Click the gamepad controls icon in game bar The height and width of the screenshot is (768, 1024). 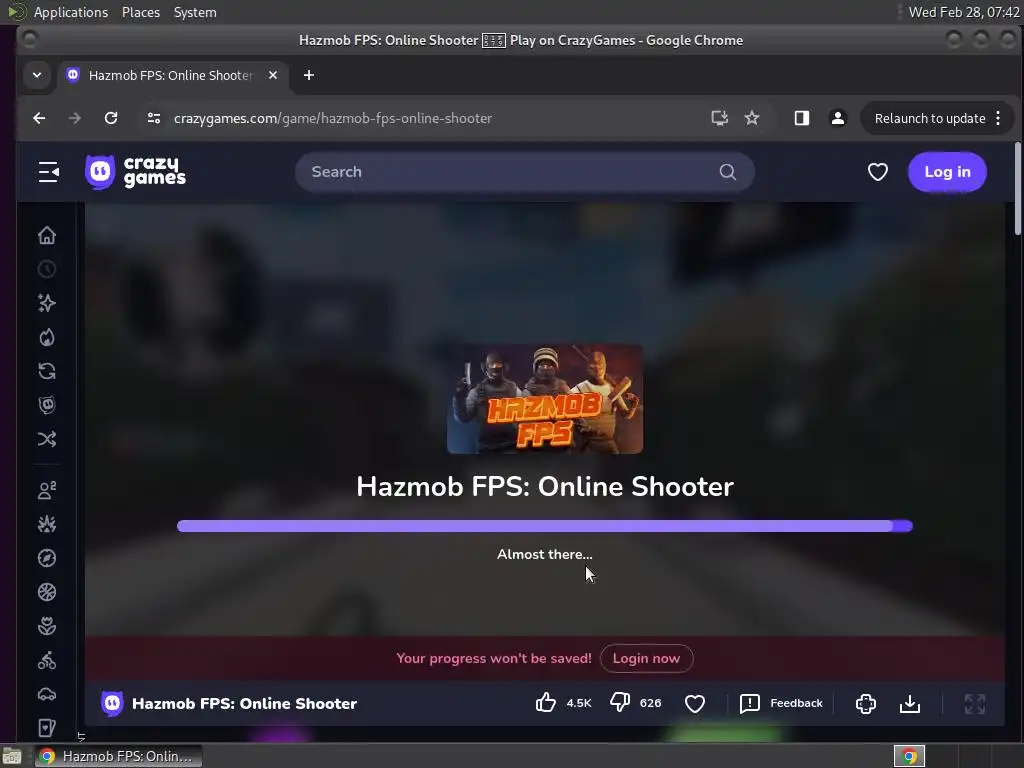(866, 703)
